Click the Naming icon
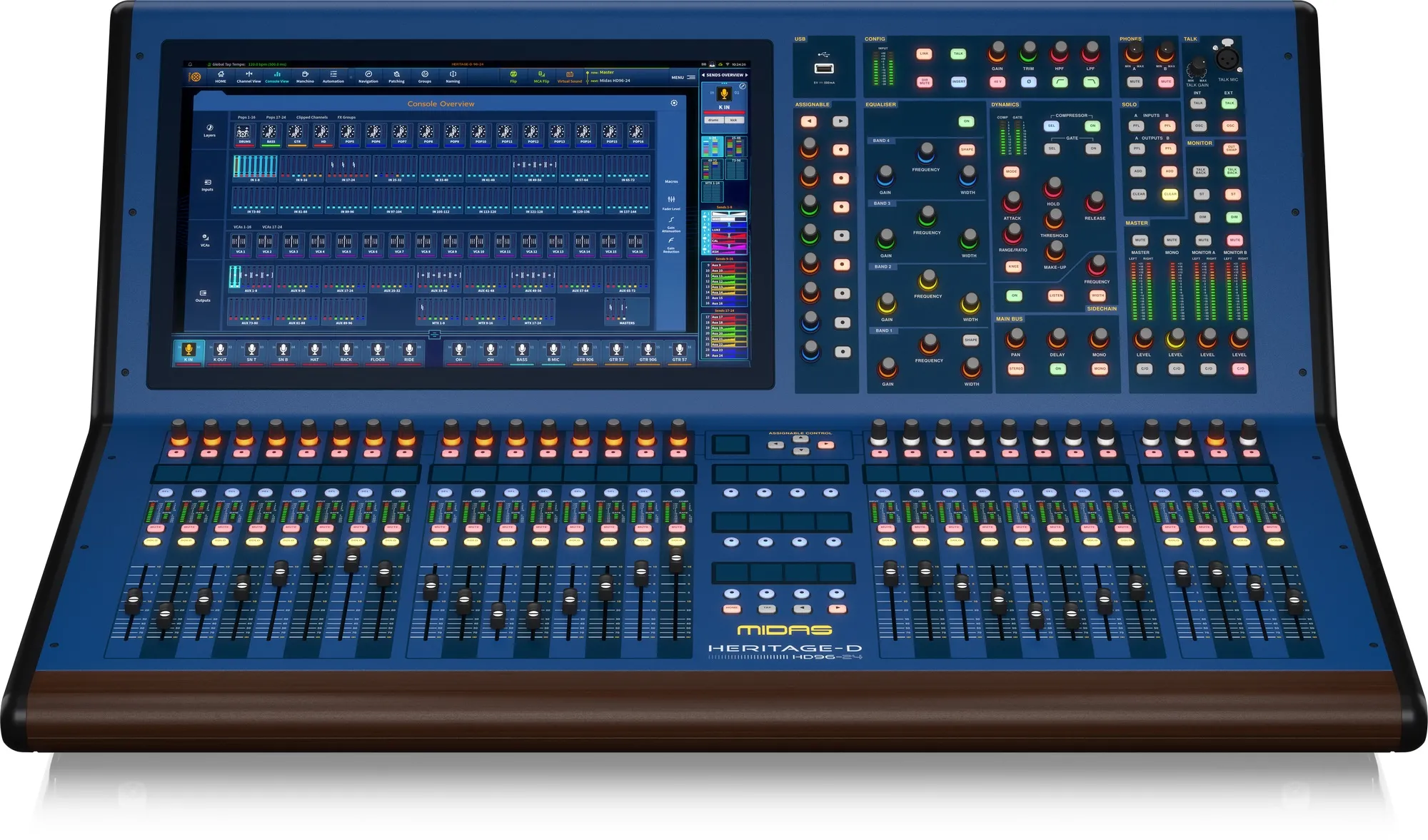 click(x=453, y=76)
